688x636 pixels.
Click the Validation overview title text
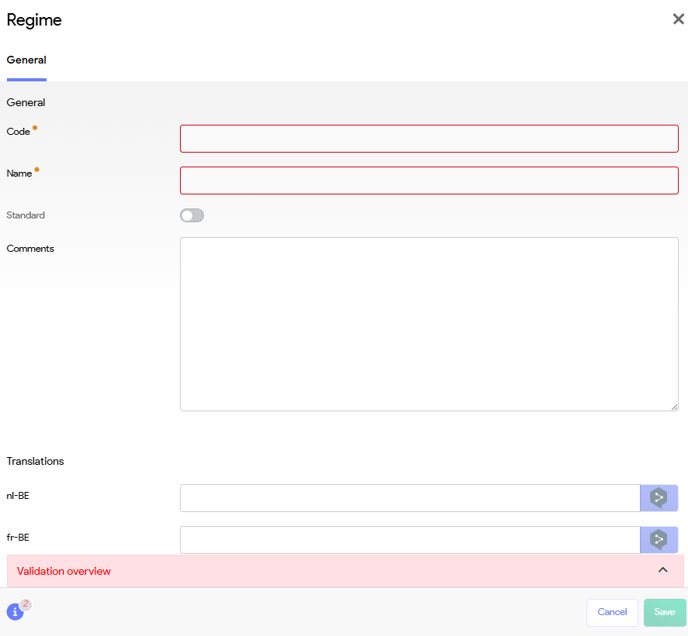[64, 571]
